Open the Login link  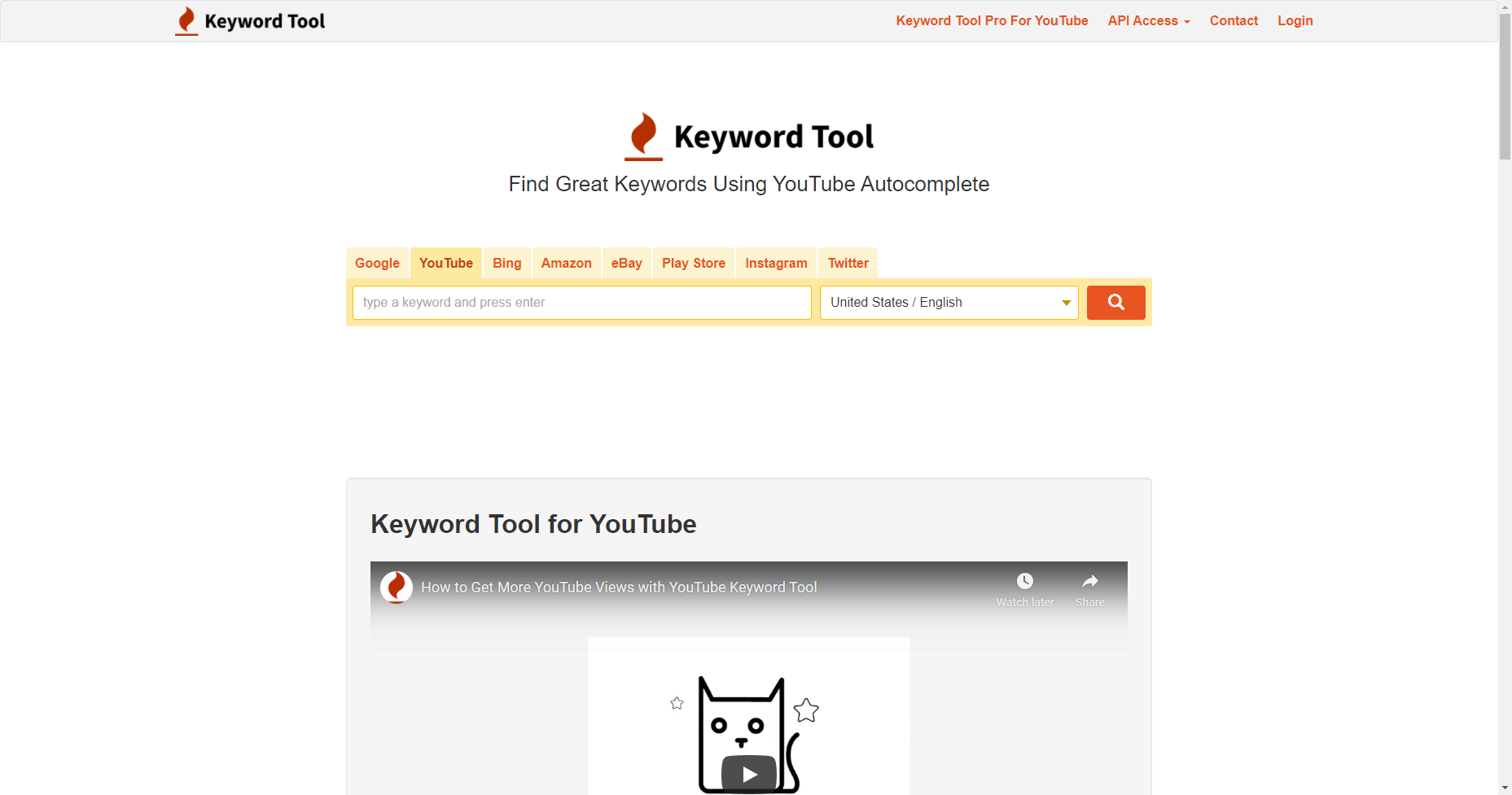1295,21
